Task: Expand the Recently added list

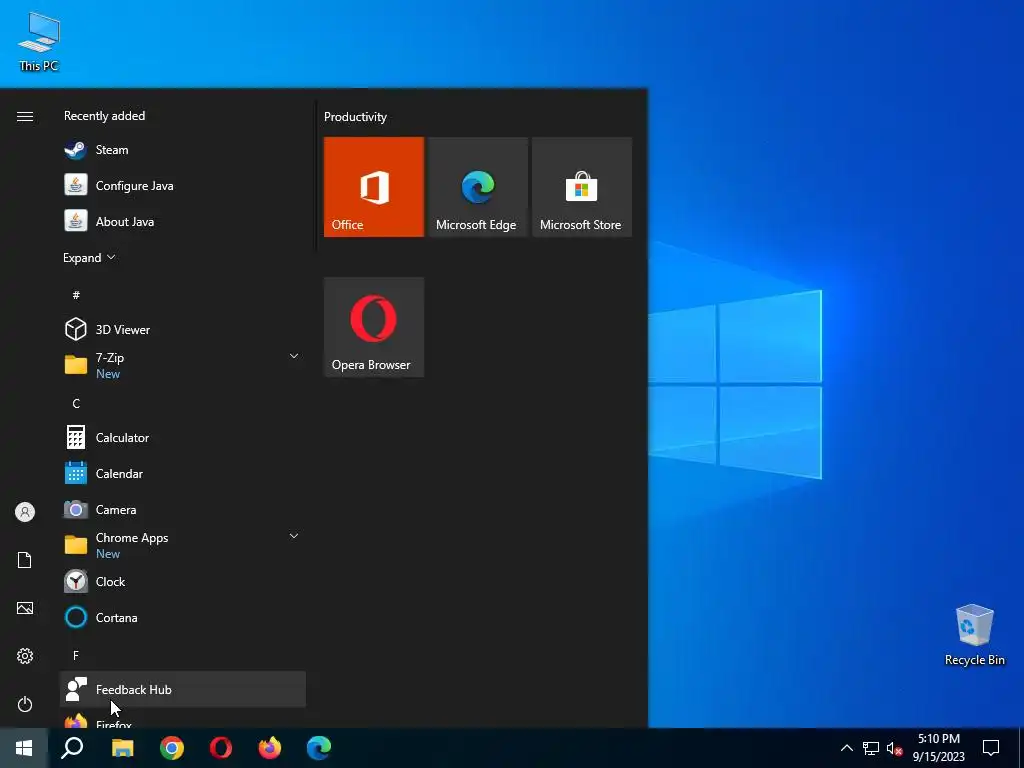Action: (89, 257)
